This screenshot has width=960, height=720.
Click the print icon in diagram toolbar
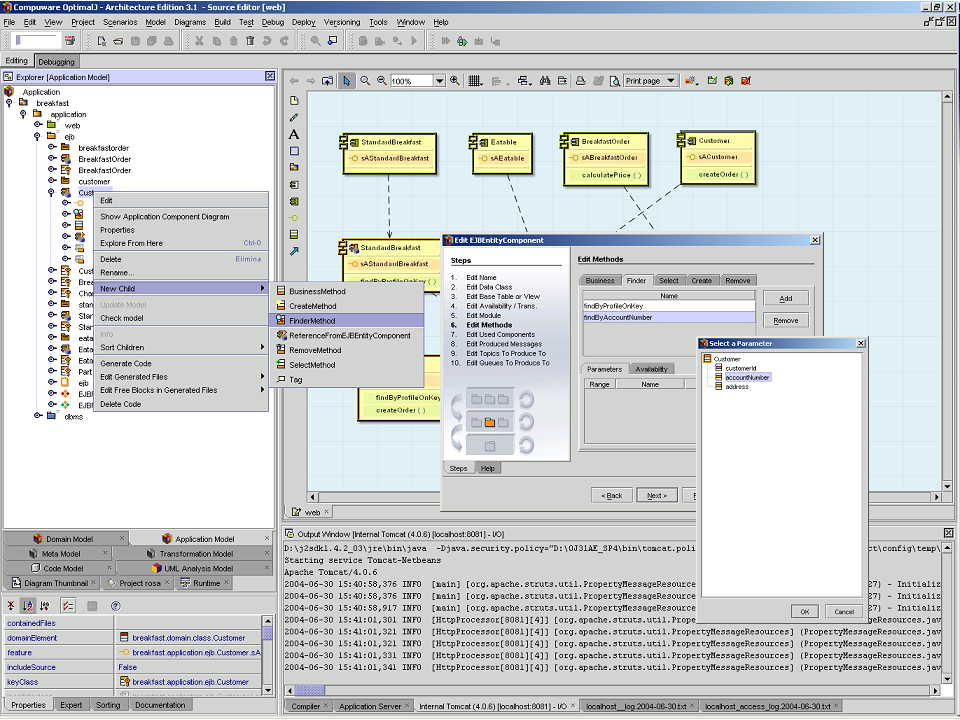pyautogui.click(x=580, y=81)
